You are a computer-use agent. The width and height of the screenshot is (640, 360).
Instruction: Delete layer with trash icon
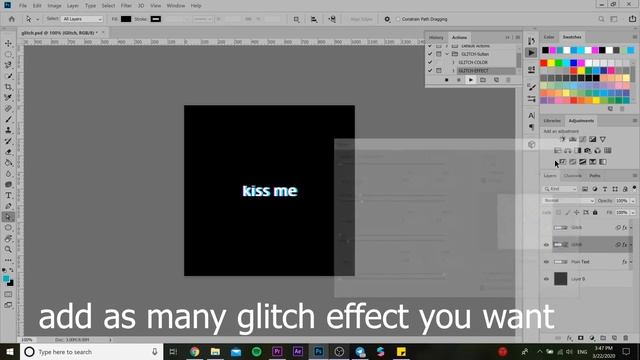[625, 338]
